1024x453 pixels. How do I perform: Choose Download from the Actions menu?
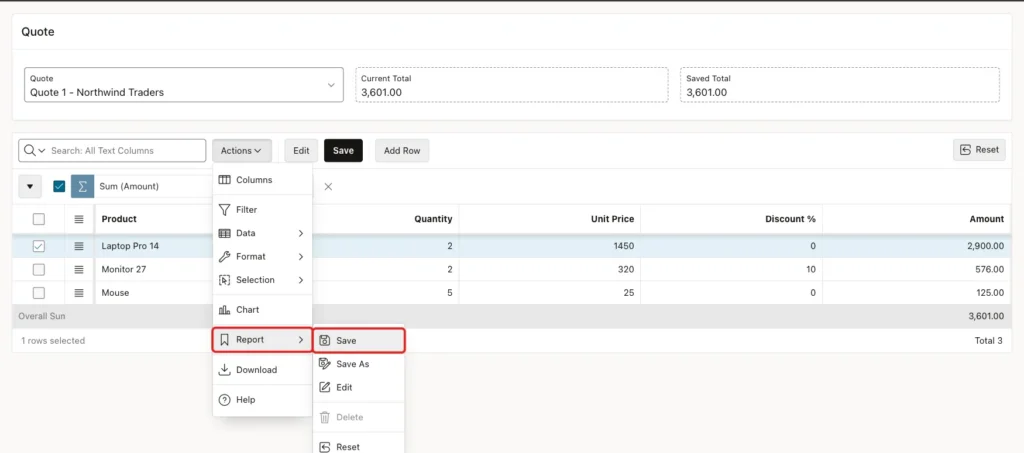[x=263, y=369]
